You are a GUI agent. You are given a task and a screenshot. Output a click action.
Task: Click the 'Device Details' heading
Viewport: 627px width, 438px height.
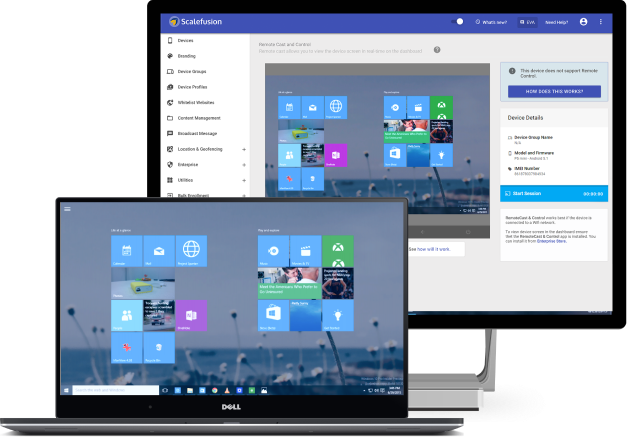pos(525,118)
